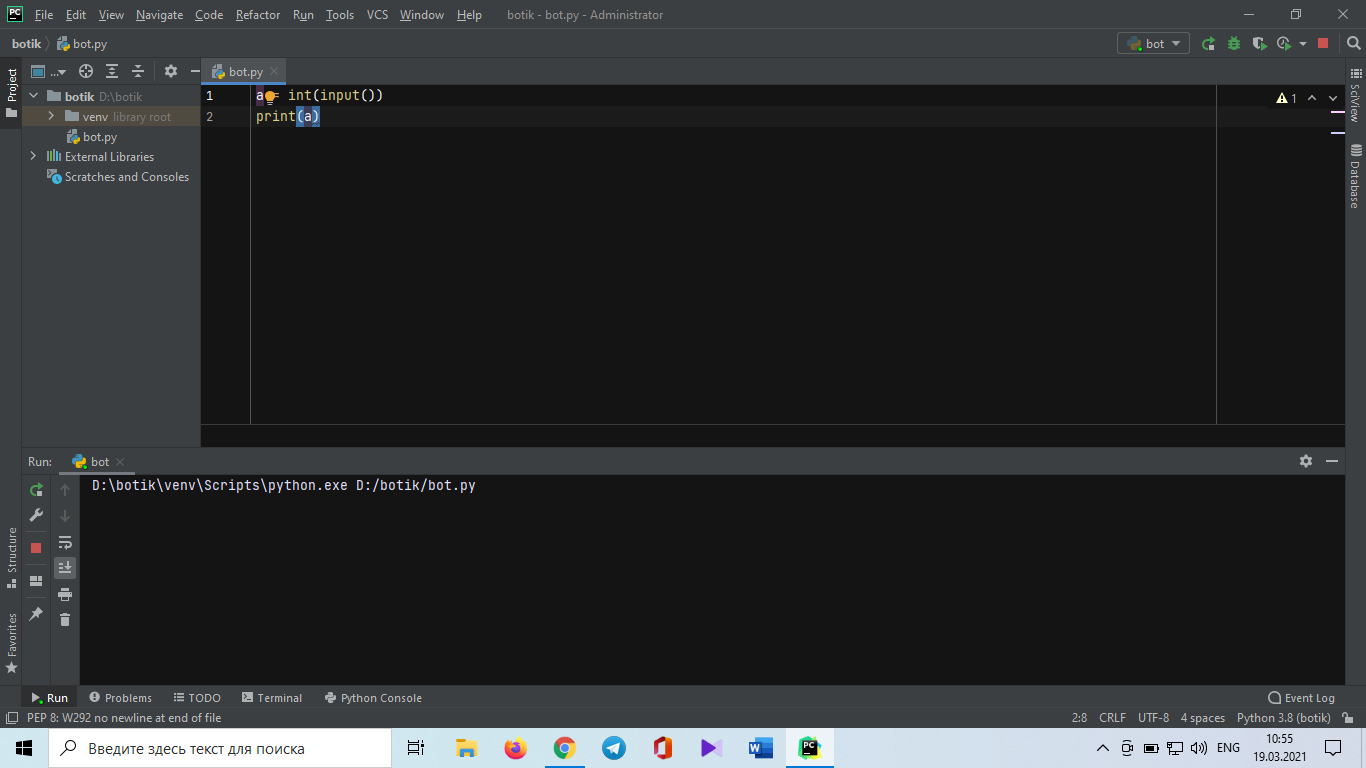Click Collapse All icon in Project panel
1366x768 pixels.
click(x=138, y=71)
